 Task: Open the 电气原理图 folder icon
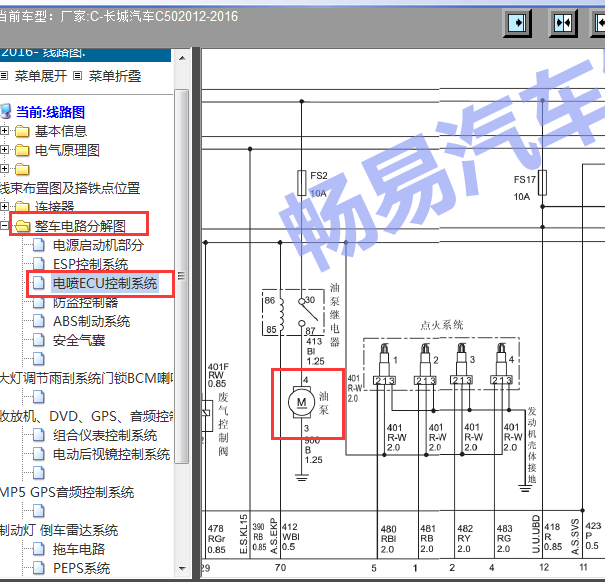click(x=22, y=150)
